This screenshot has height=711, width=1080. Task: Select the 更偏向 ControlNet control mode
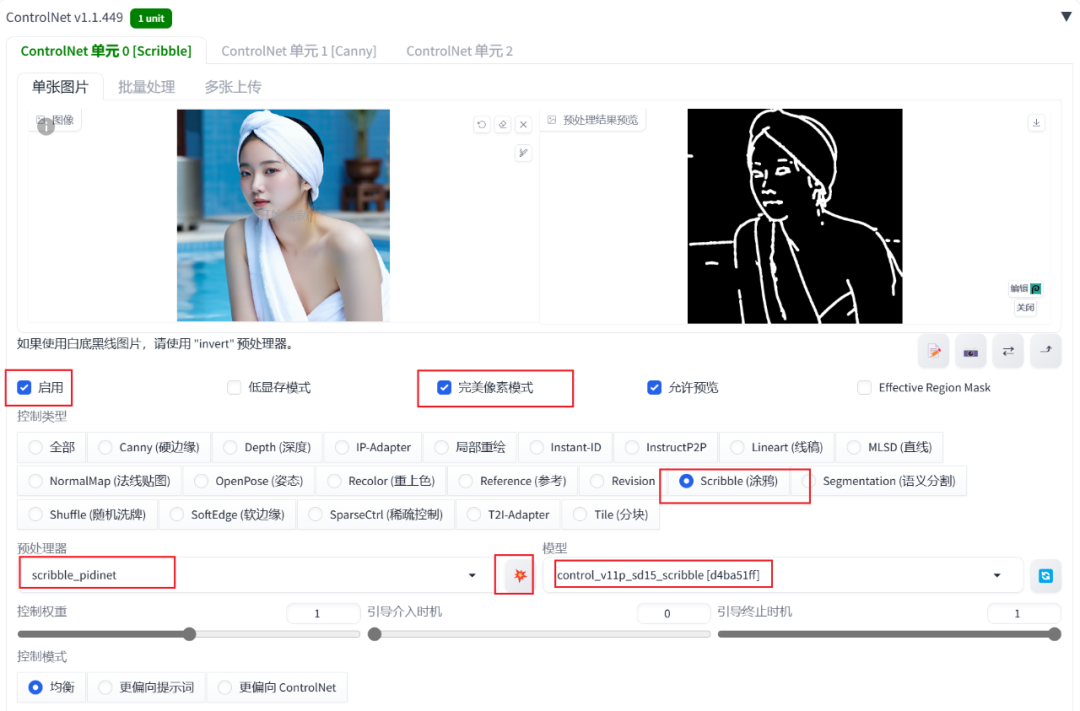pyautogui.click(x=277, y=687)
